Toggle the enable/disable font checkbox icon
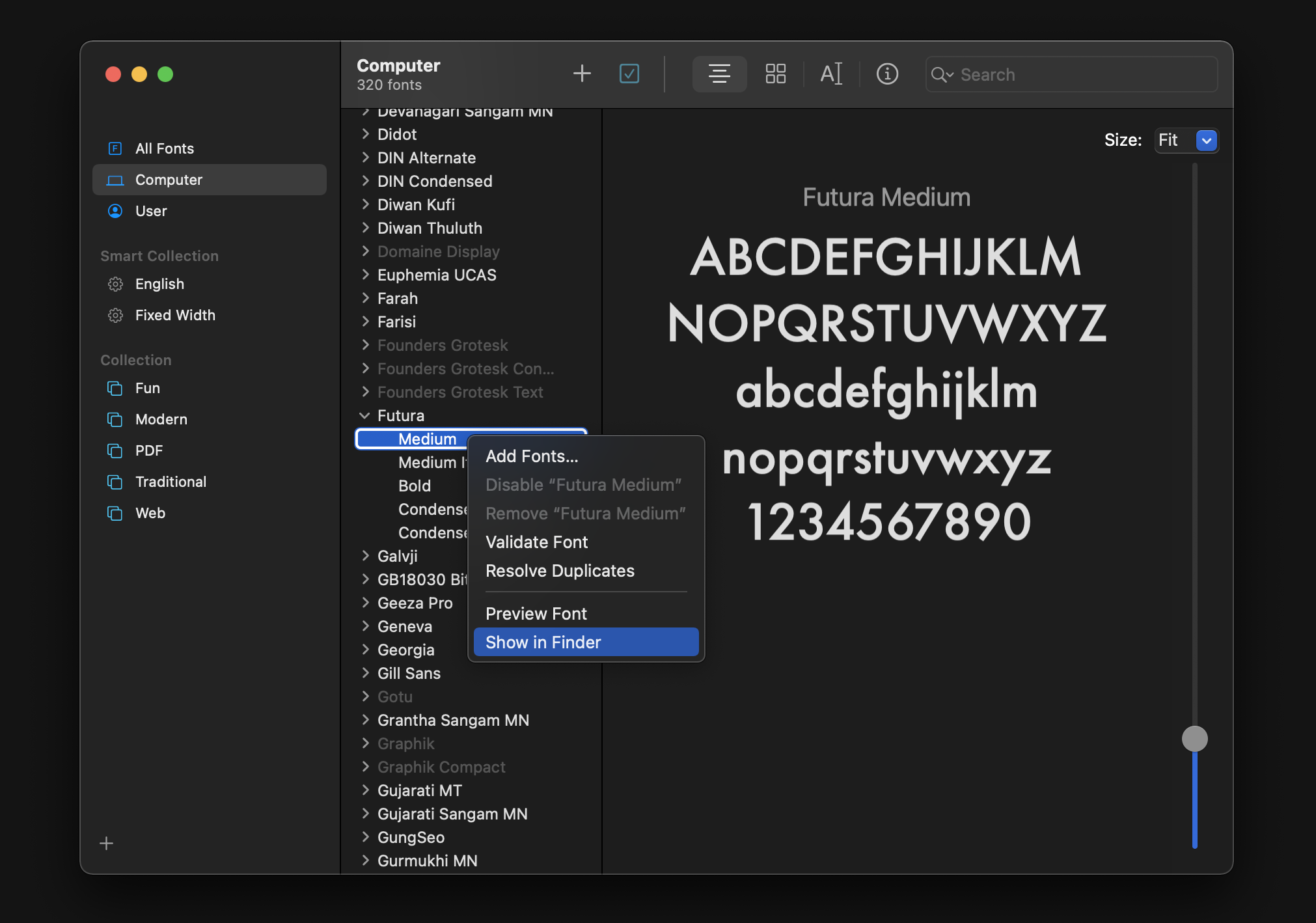 coord(629,74)
